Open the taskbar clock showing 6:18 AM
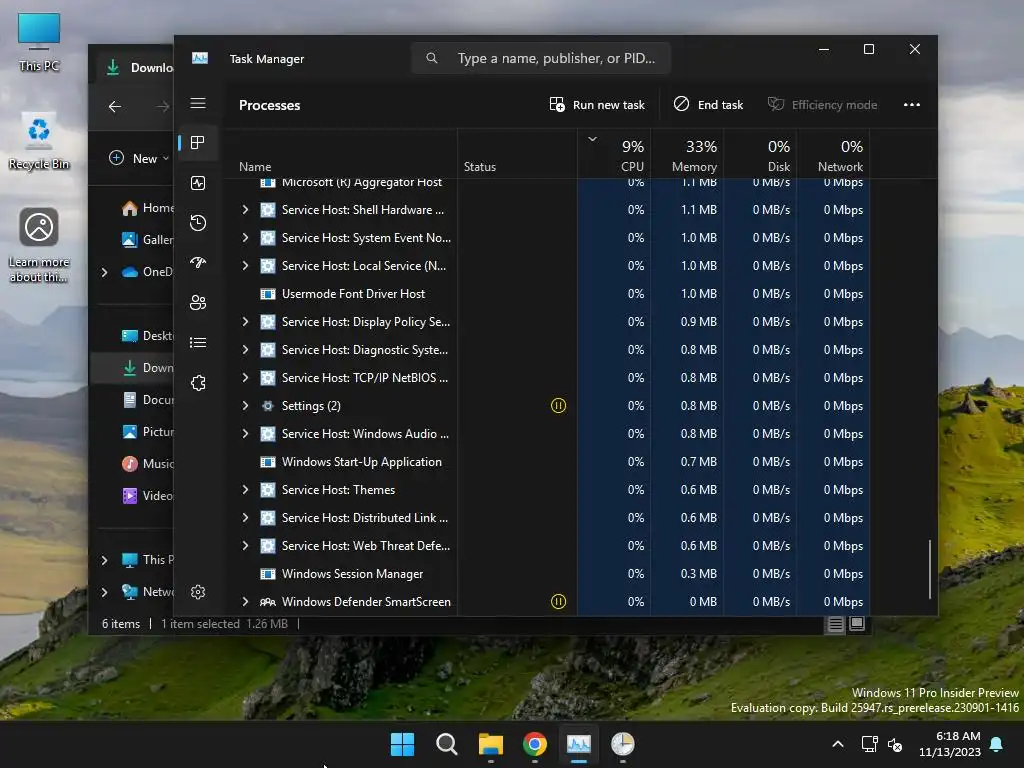Viewport: 1024px width, 768px height. pos(950,744)
